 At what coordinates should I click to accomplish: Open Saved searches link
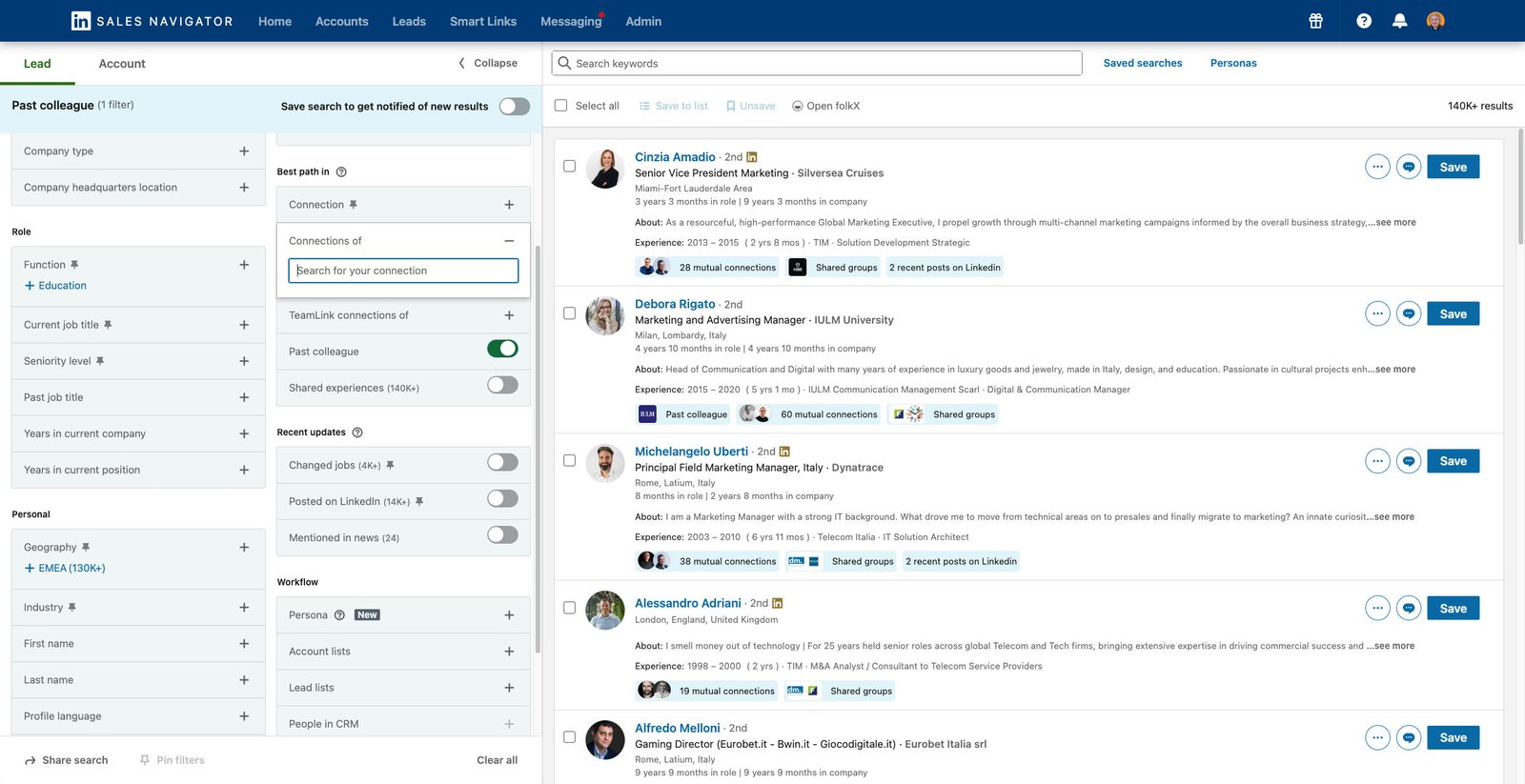coord(1143,63)
